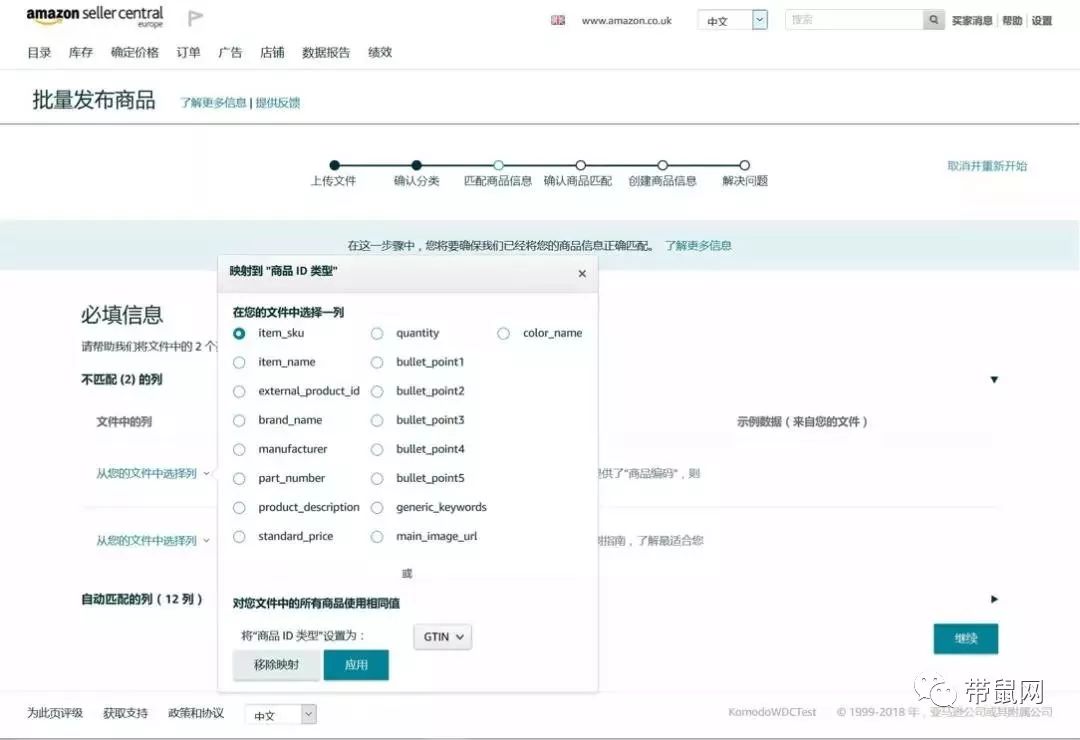Click the 帮助 link
This screenshot has width=1080, height=740.
[x=1012, y=21]
